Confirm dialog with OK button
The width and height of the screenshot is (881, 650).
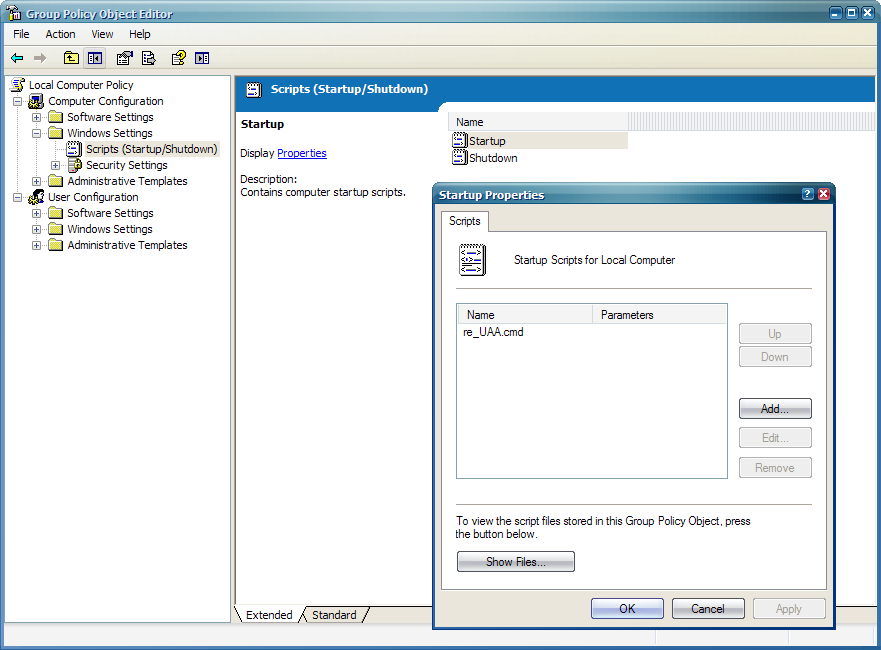pyautogui.click(x=627, y=608)
